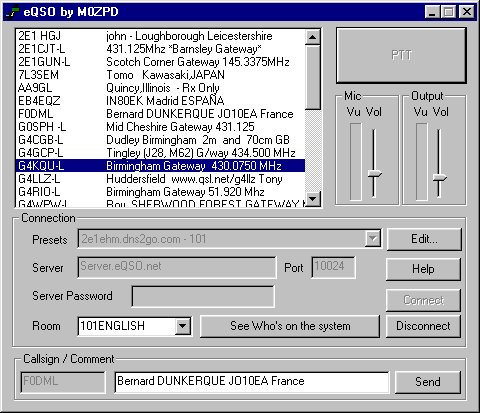Open the Edit... presets dialog
The image size is (480, 413).
pos(424,239)
